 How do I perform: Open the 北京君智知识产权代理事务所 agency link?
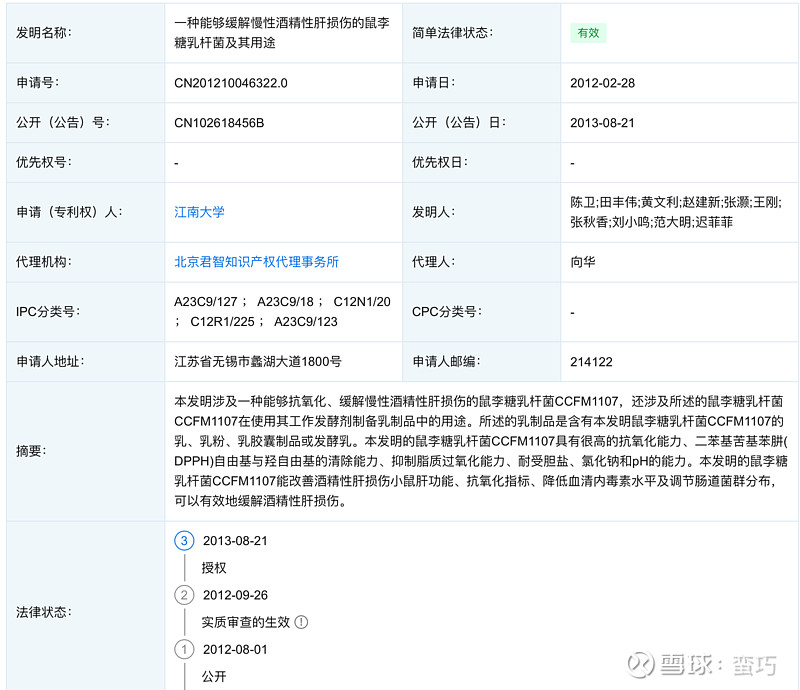[256, 262]
